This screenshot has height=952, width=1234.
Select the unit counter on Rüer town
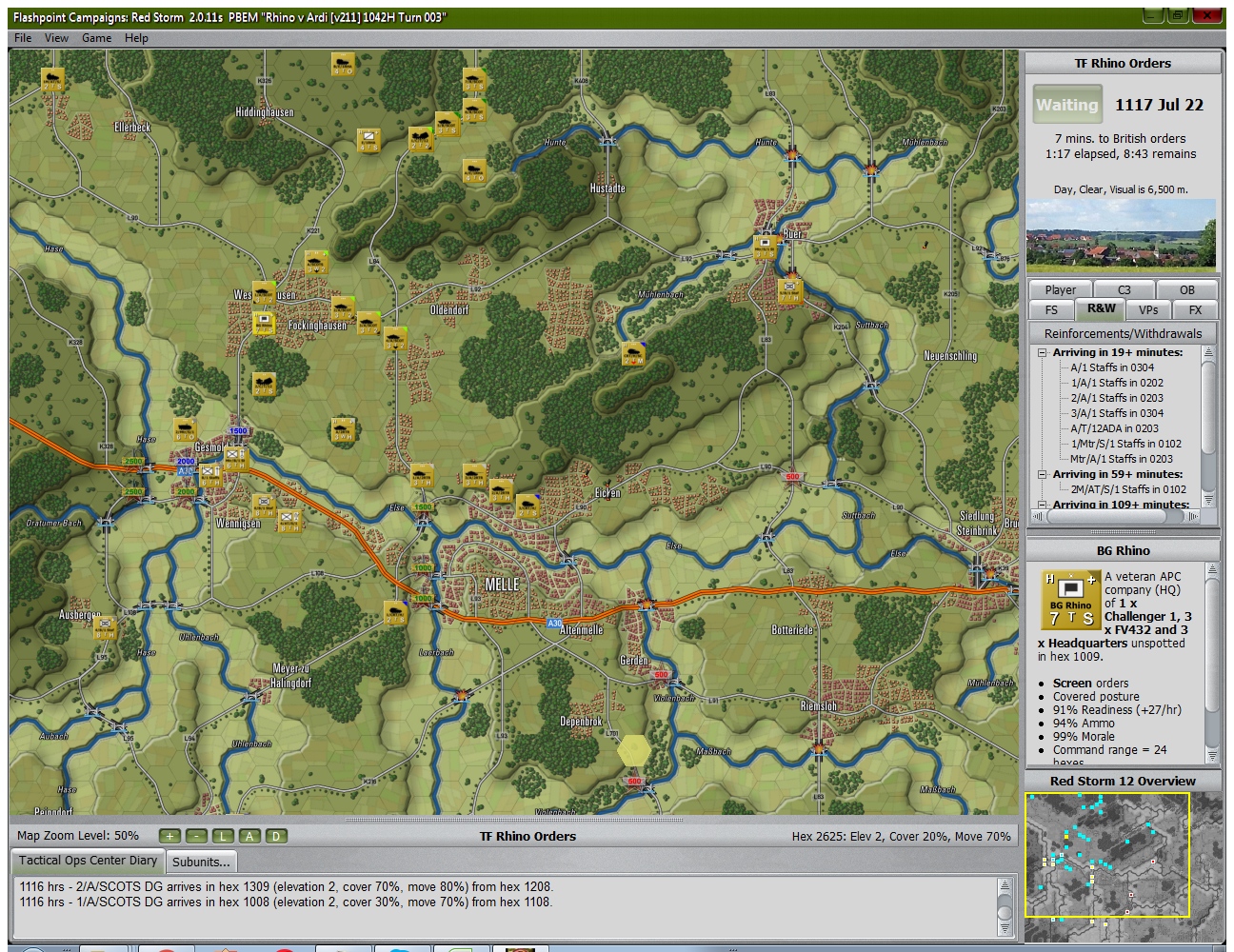(x=765, y=246)
